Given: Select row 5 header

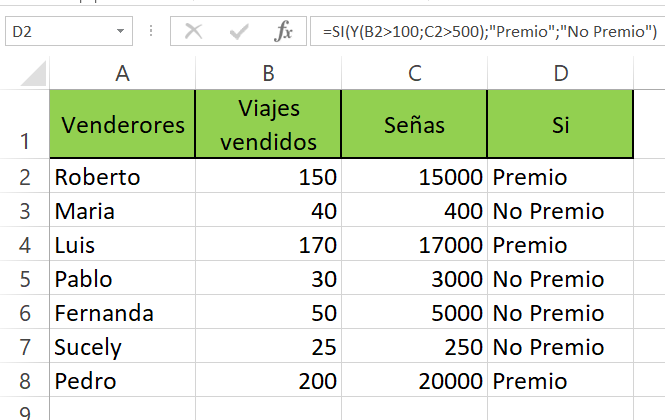Looking at the screenshot, I should pos(25,279).
